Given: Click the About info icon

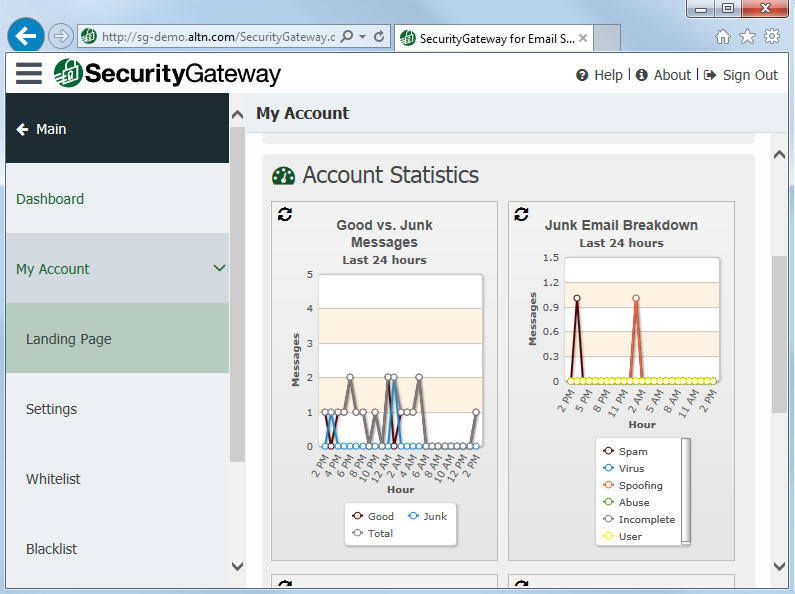Looking at the screenshot, I should pyautogui.click(x=641, y=75).
